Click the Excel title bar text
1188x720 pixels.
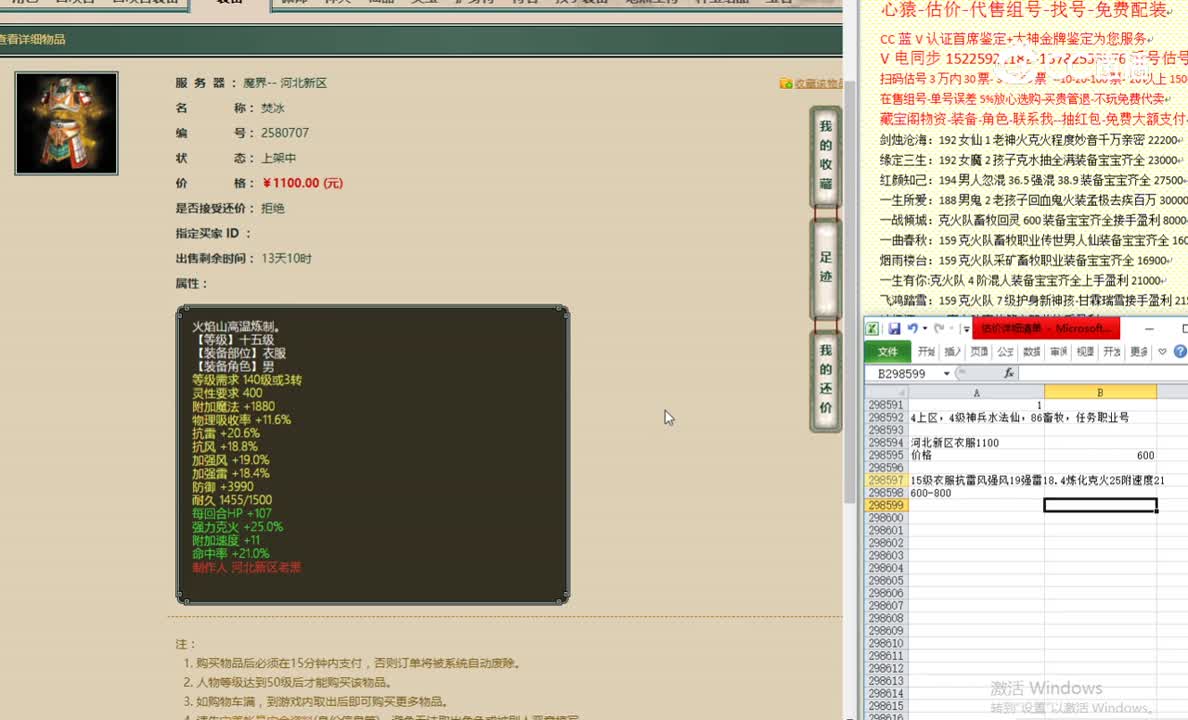[x=1046, y=328]
